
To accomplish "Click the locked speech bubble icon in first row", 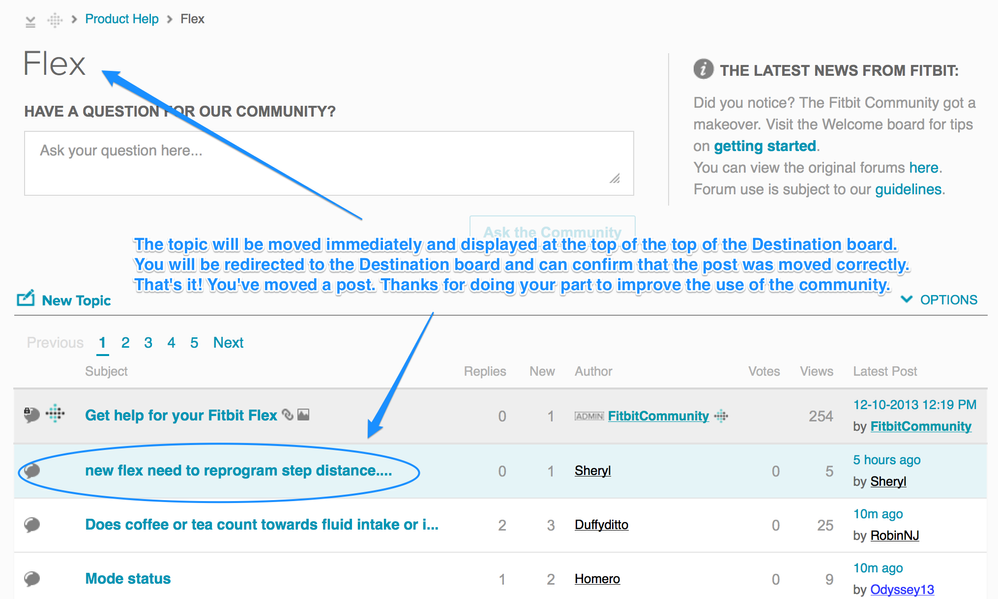I will 31,415.
